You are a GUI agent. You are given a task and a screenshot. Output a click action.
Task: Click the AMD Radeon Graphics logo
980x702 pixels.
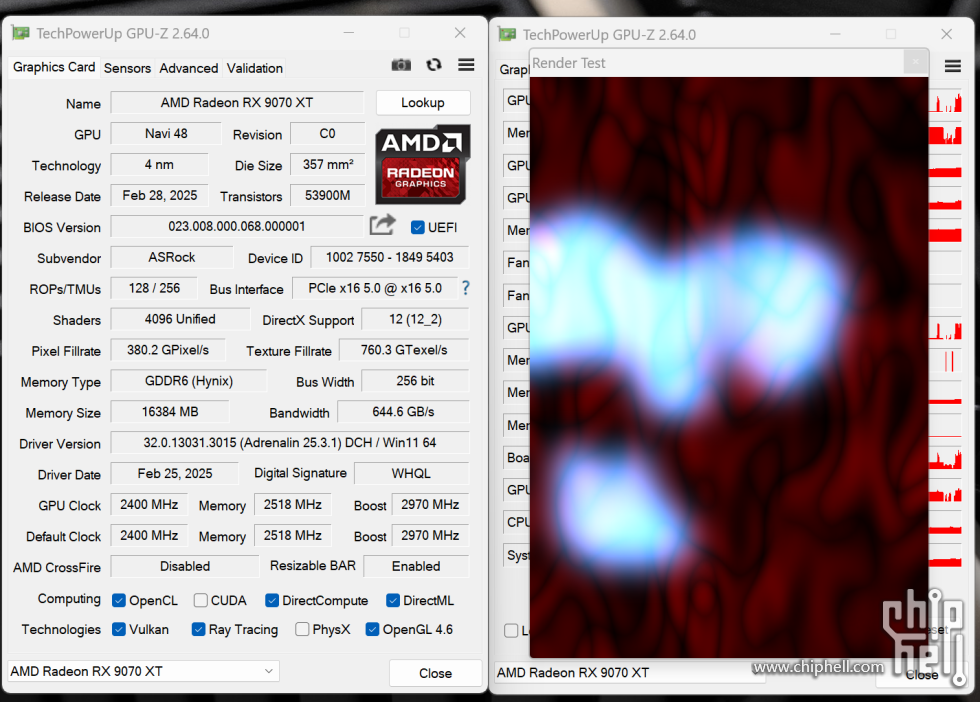pyautogui.click(x=422, y=164)
